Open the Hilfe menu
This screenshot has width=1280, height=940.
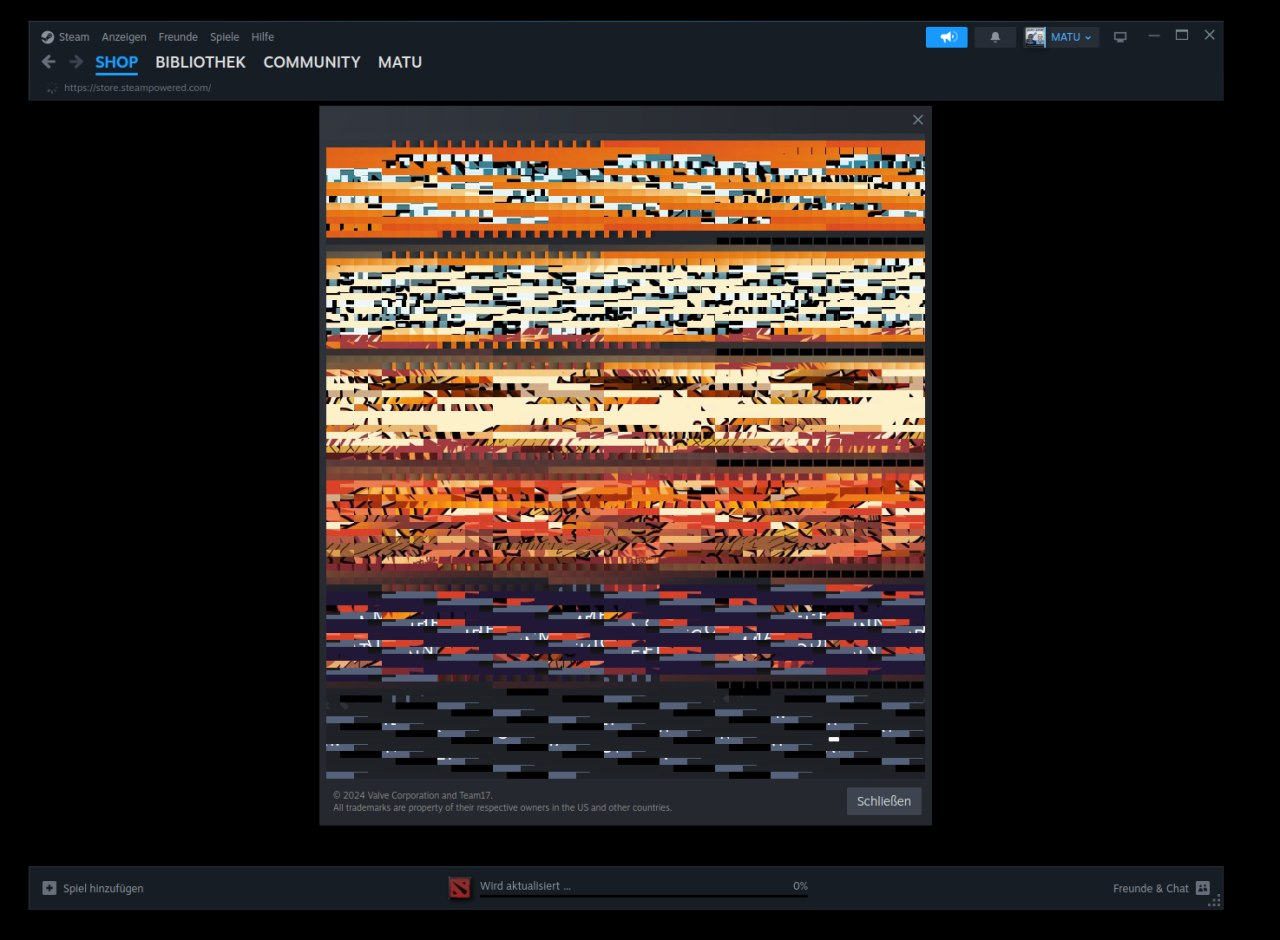tap(262, 37)
